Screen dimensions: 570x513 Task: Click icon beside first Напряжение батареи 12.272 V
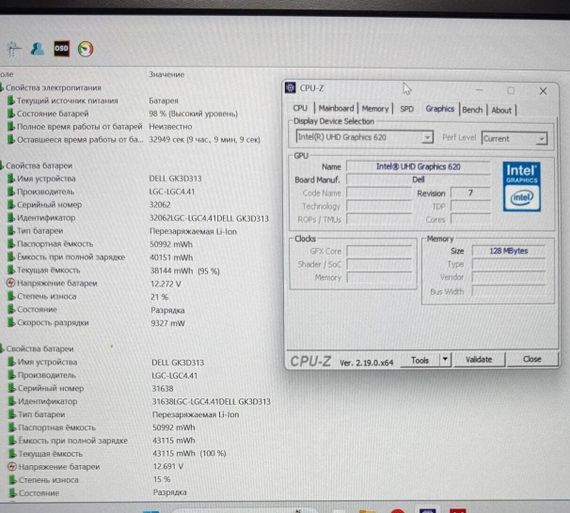point(11,283)
